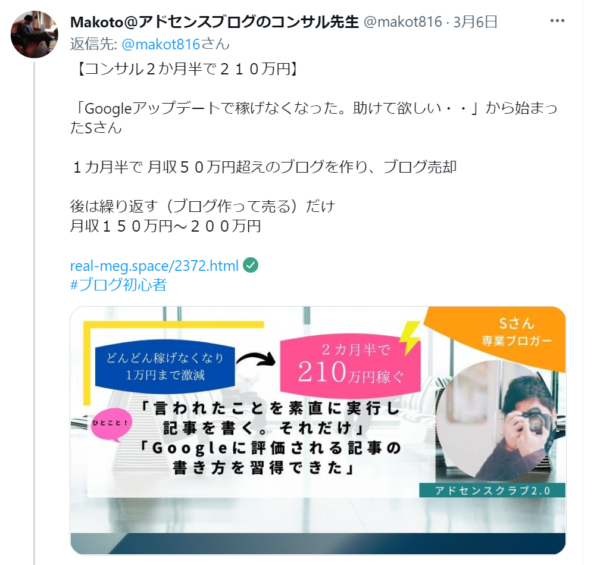Click the @makot816 reply-to mention
The image size is (600, 565).
161,44
